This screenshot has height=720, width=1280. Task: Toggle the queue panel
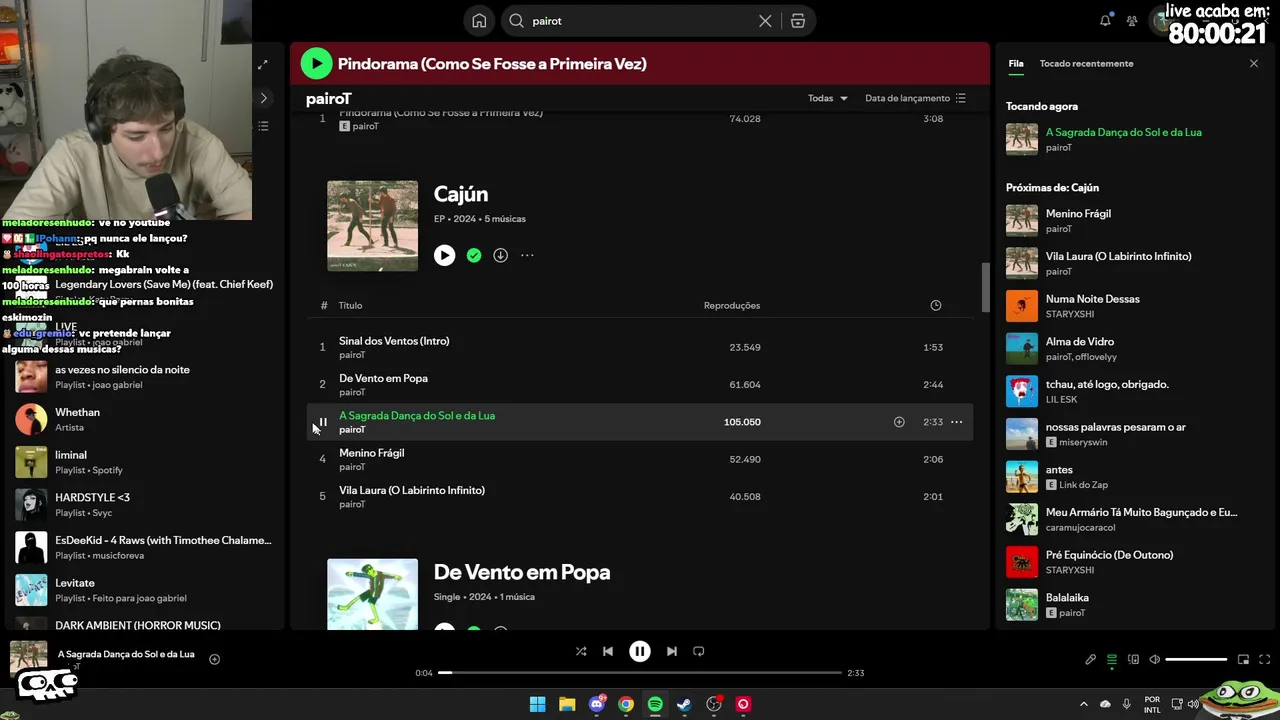click(1112, 659)
